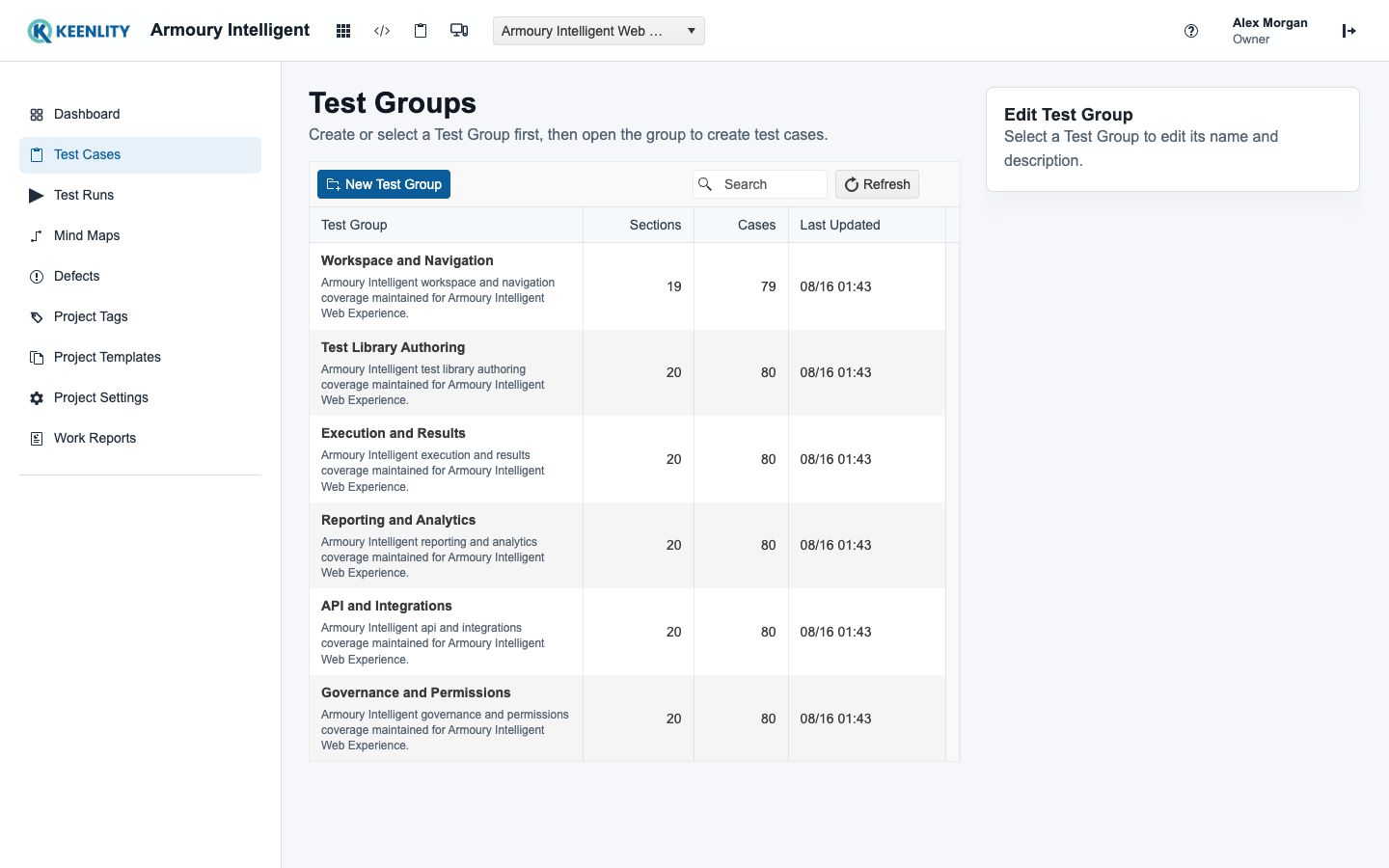Screen dimensions: 1389x868
Task: Select Execution and Results test group
Action: coord(627,459)
